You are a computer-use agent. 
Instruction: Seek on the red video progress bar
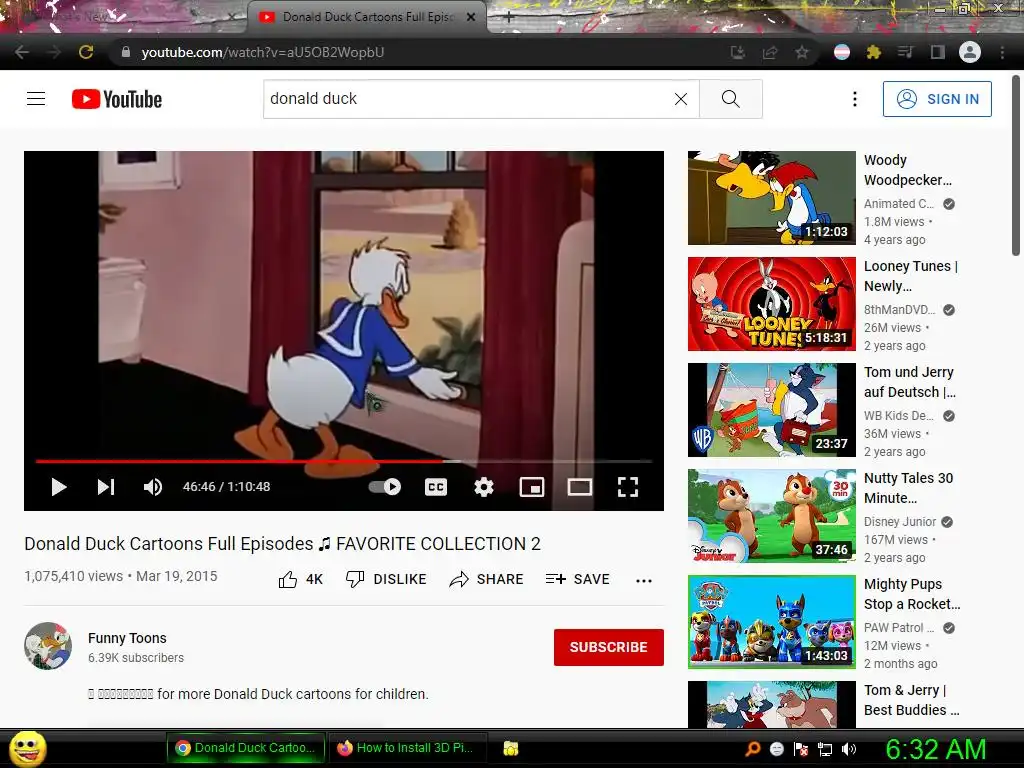coord(344,461)
